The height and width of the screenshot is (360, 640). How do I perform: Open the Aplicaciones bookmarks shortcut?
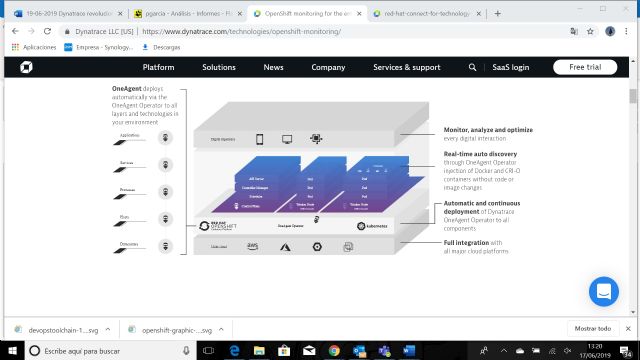point(34,47)
